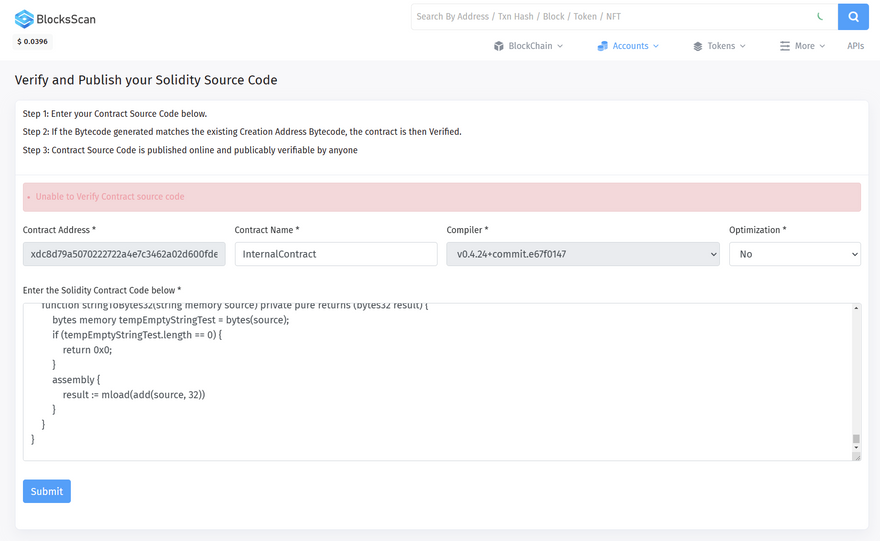Open the Compiler version dropdown
The image size is (880, 541).
pos(583,254)
